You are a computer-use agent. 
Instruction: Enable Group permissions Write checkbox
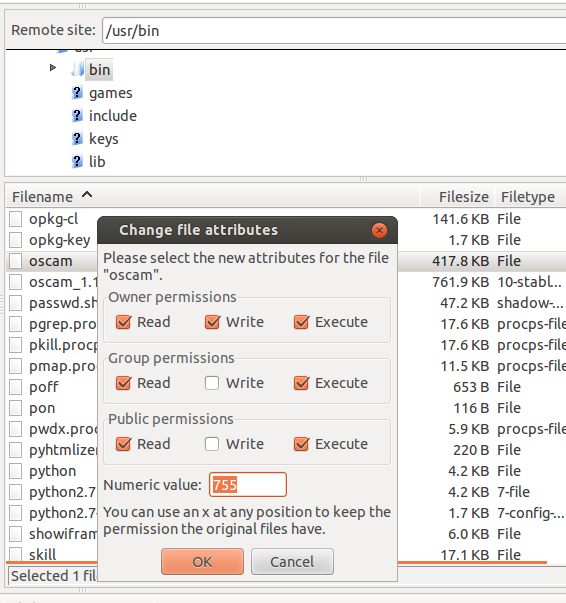[212, 383]
